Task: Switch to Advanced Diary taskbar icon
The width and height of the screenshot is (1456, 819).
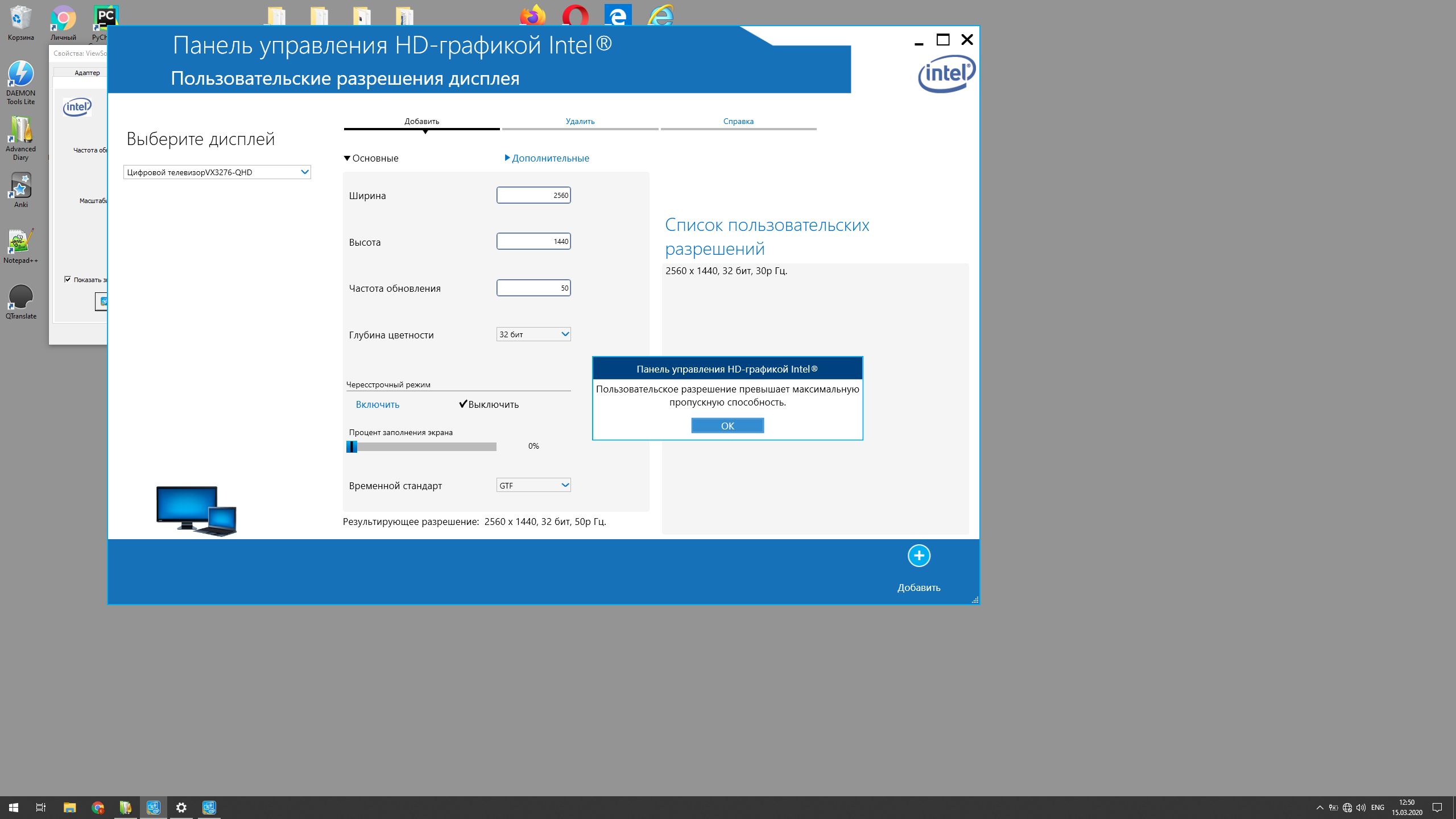Action: click(126, 808)
